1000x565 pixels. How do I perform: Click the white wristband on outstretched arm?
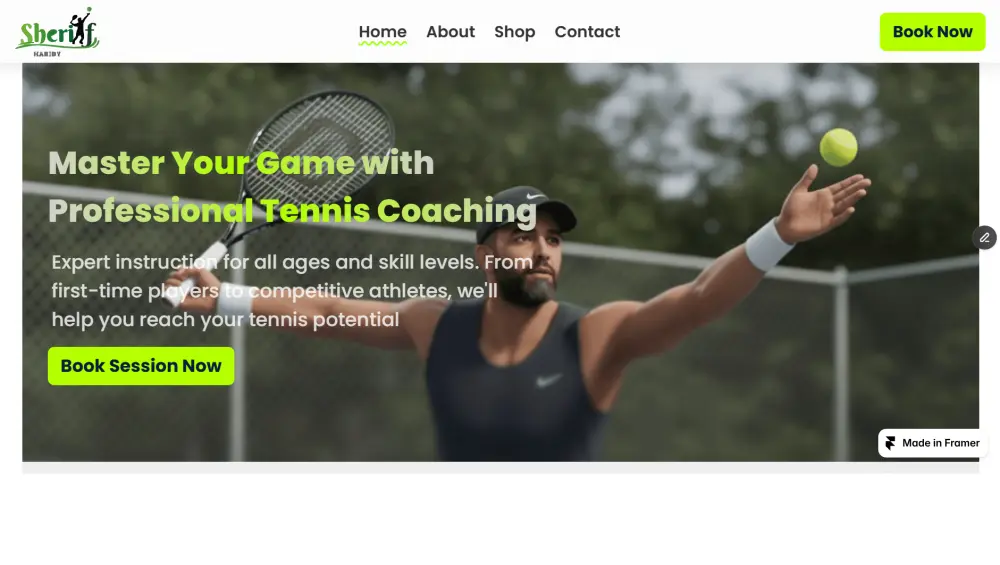(x=768, y=245)
